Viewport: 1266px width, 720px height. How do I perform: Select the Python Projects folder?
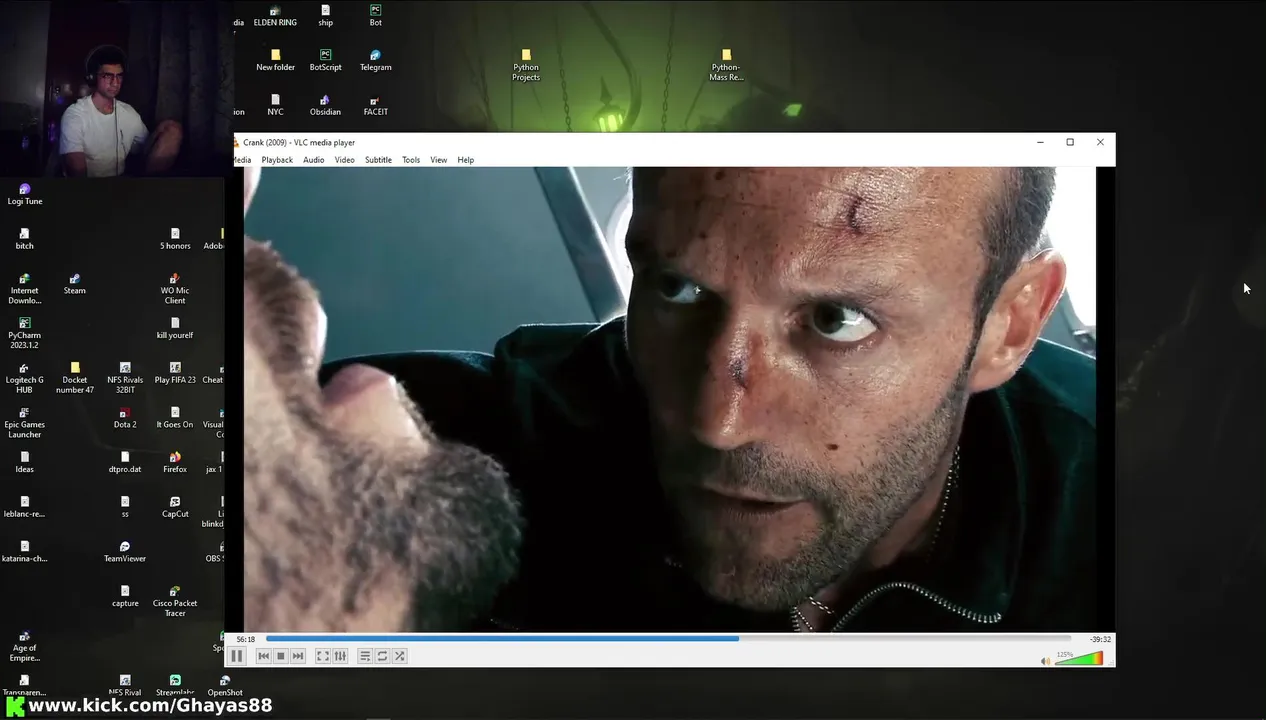(x=526, y=65)
